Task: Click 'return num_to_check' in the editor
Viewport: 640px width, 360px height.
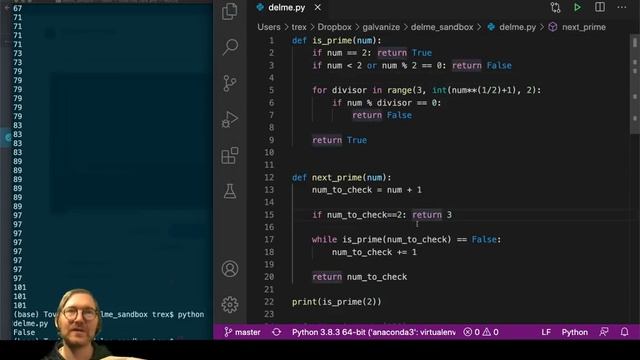Action: tap(359, 277)
